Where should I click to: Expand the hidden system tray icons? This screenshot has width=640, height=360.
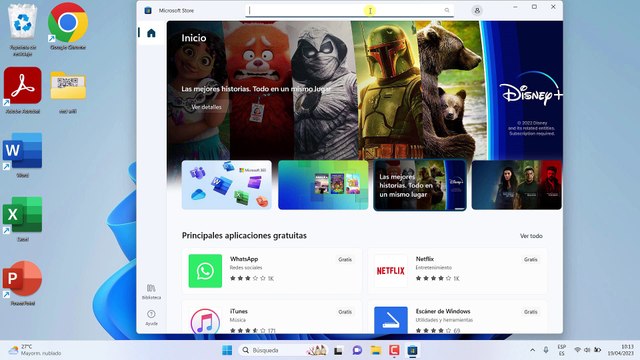pos(532,350)
